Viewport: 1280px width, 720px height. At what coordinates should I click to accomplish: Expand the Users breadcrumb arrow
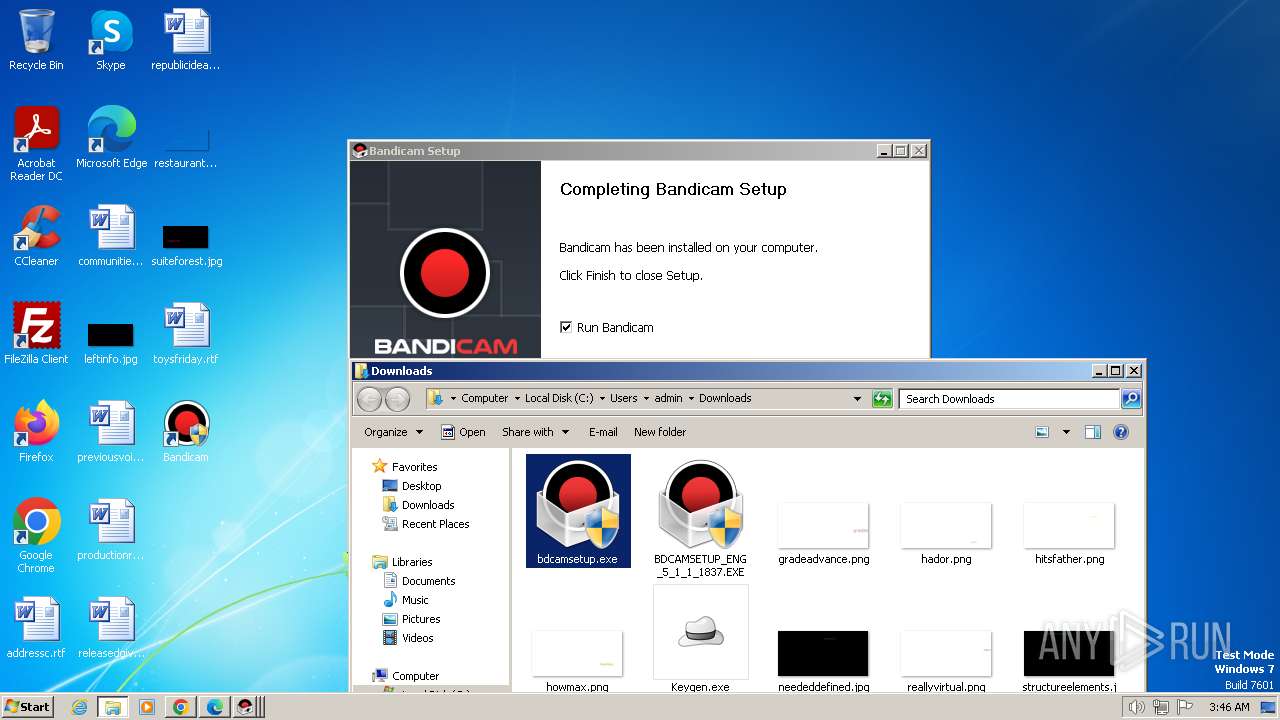(646, 398)
